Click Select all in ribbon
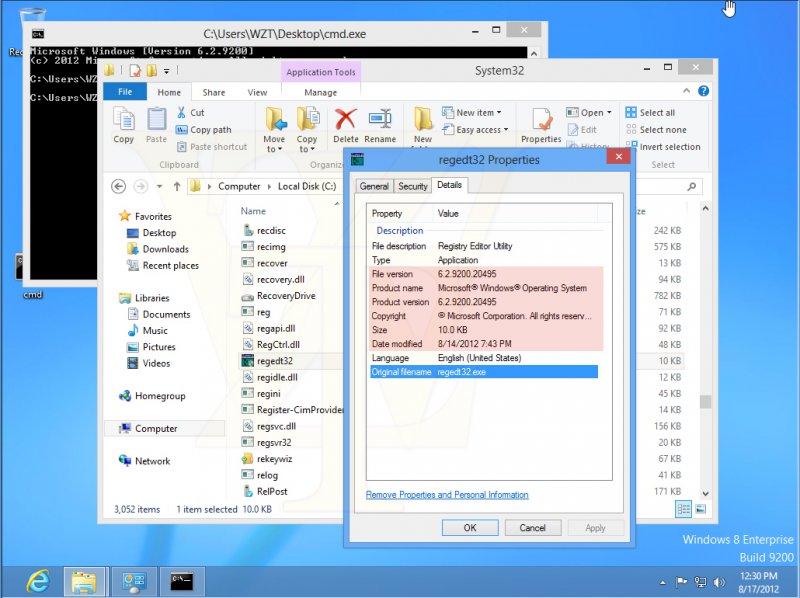 tap(656, 113)
